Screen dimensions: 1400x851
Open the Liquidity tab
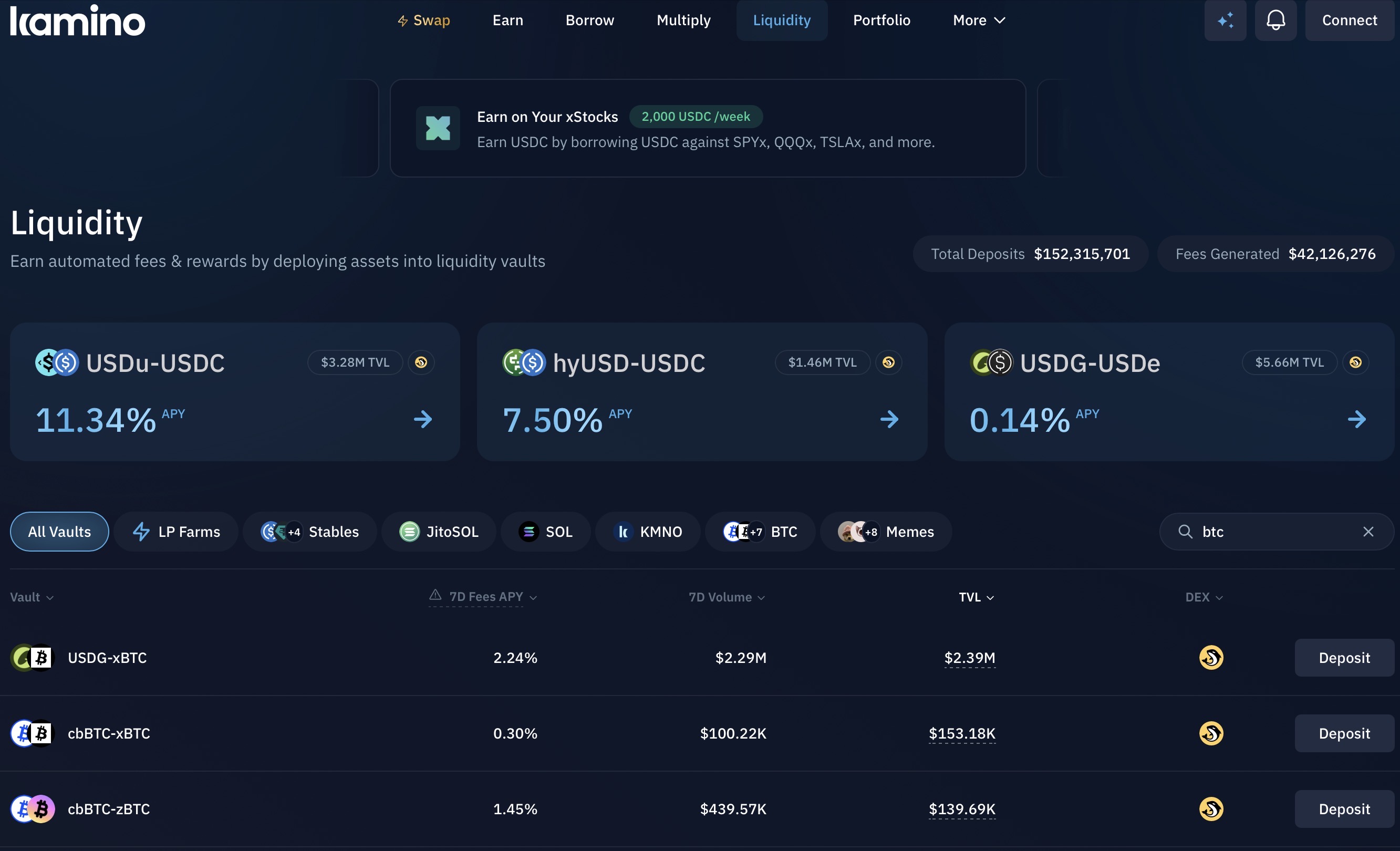[782, 20]
